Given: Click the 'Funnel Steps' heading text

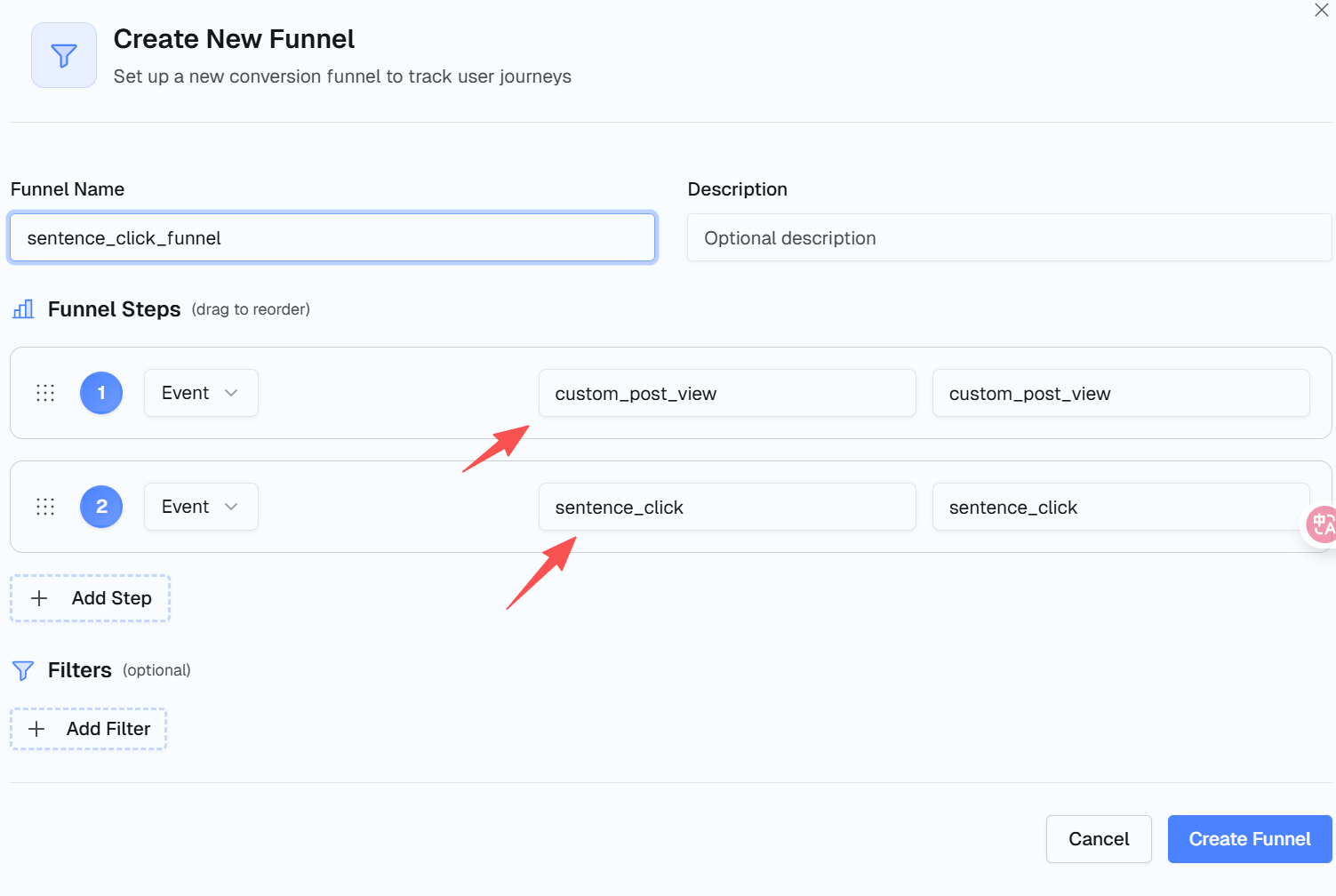Looking at the screenshot, I should coord(115,309).
